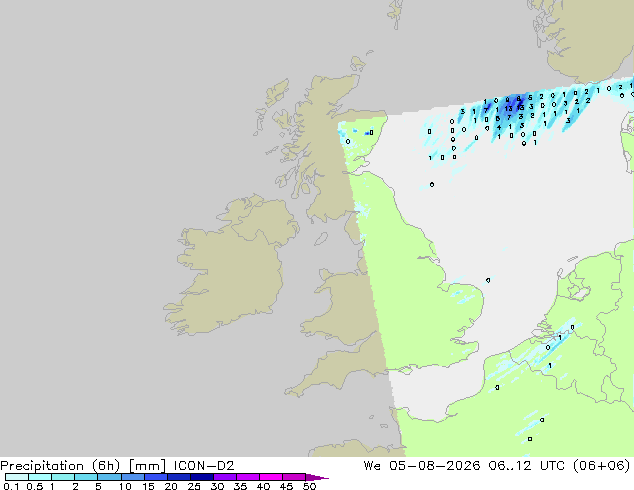This screenshot has width=634, height=490.
Task: Choose the 2–5 mm legend color segment
Action: tap(86, 477)
